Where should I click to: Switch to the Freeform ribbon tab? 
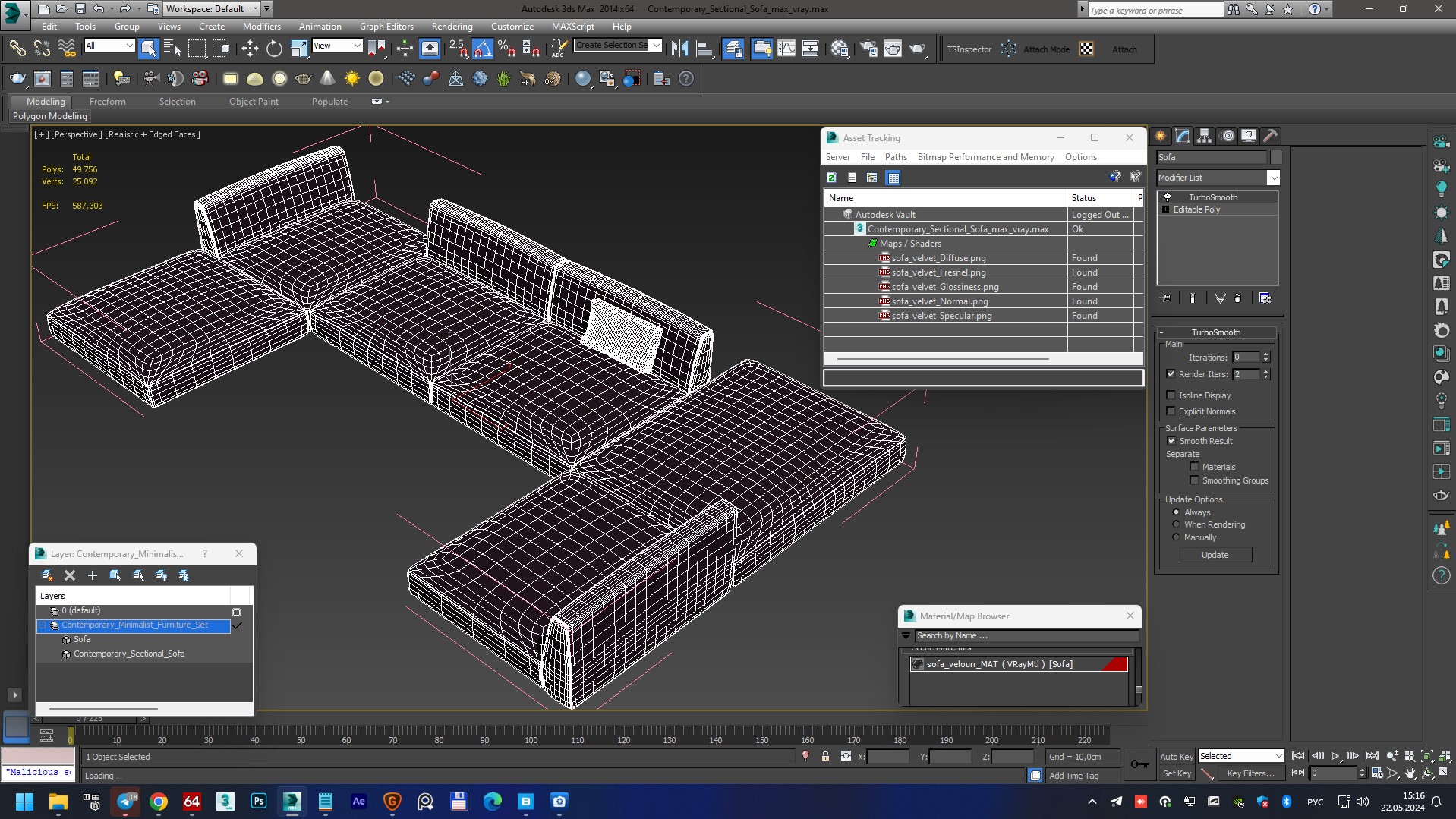coord(107,102)
